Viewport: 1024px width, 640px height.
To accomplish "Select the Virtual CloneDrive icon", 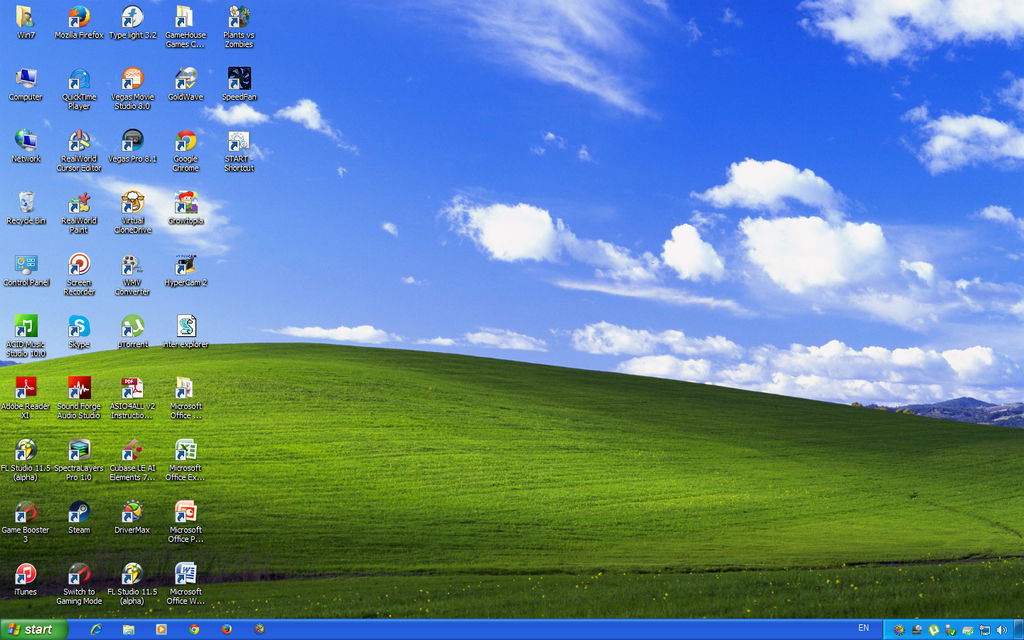I will point(133,213).
